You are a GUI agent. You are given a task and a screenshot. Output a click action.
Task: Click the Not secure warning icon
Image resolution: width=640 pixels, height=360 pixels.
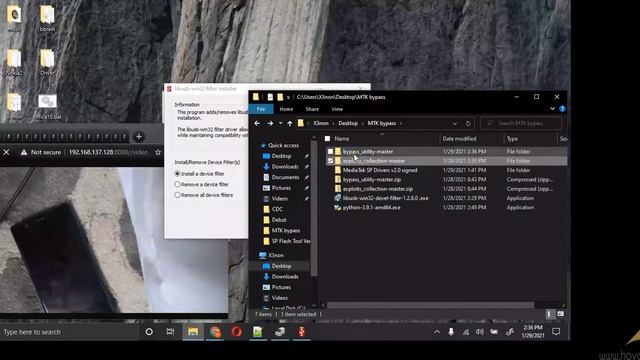pos(24,152)
